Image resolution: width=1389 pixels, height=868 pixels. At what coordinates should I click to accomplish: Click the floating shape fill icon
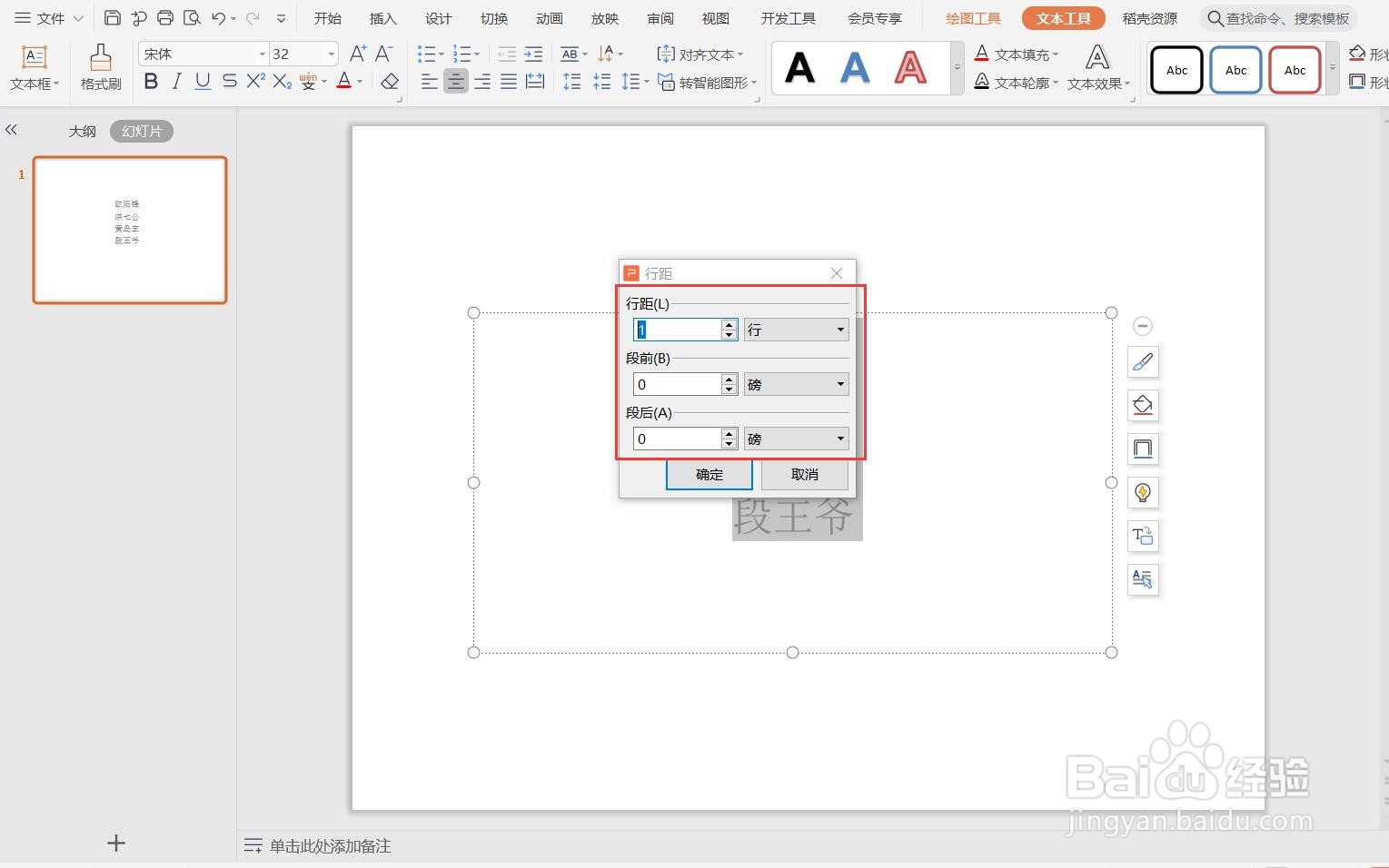click(1143, 405)
